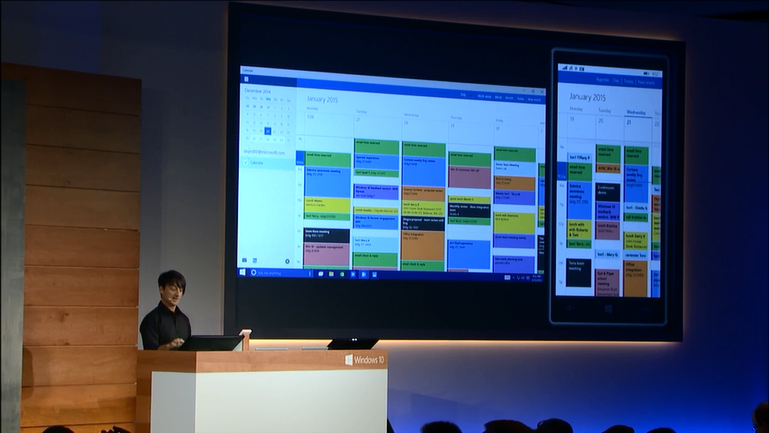The image size is (769, 433).
Task: Open Friday's yellow lunch event on desktop
Action: tap(514, 223)
